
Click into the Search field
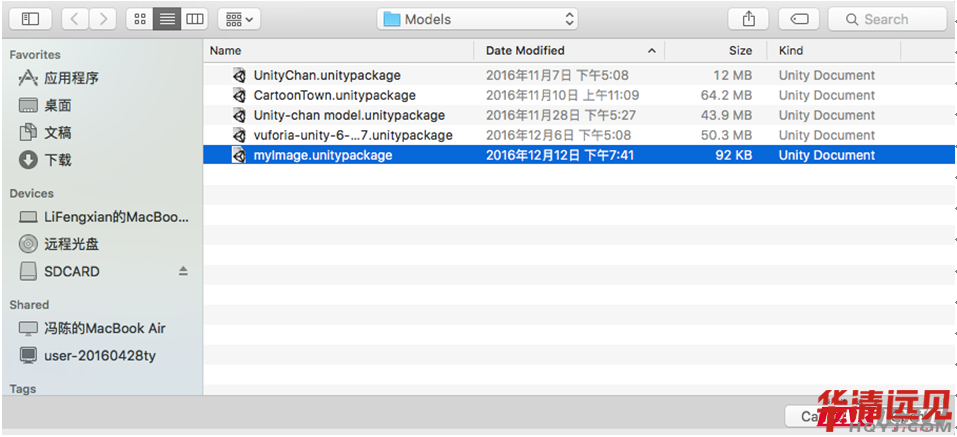click(x=895, y=19)
